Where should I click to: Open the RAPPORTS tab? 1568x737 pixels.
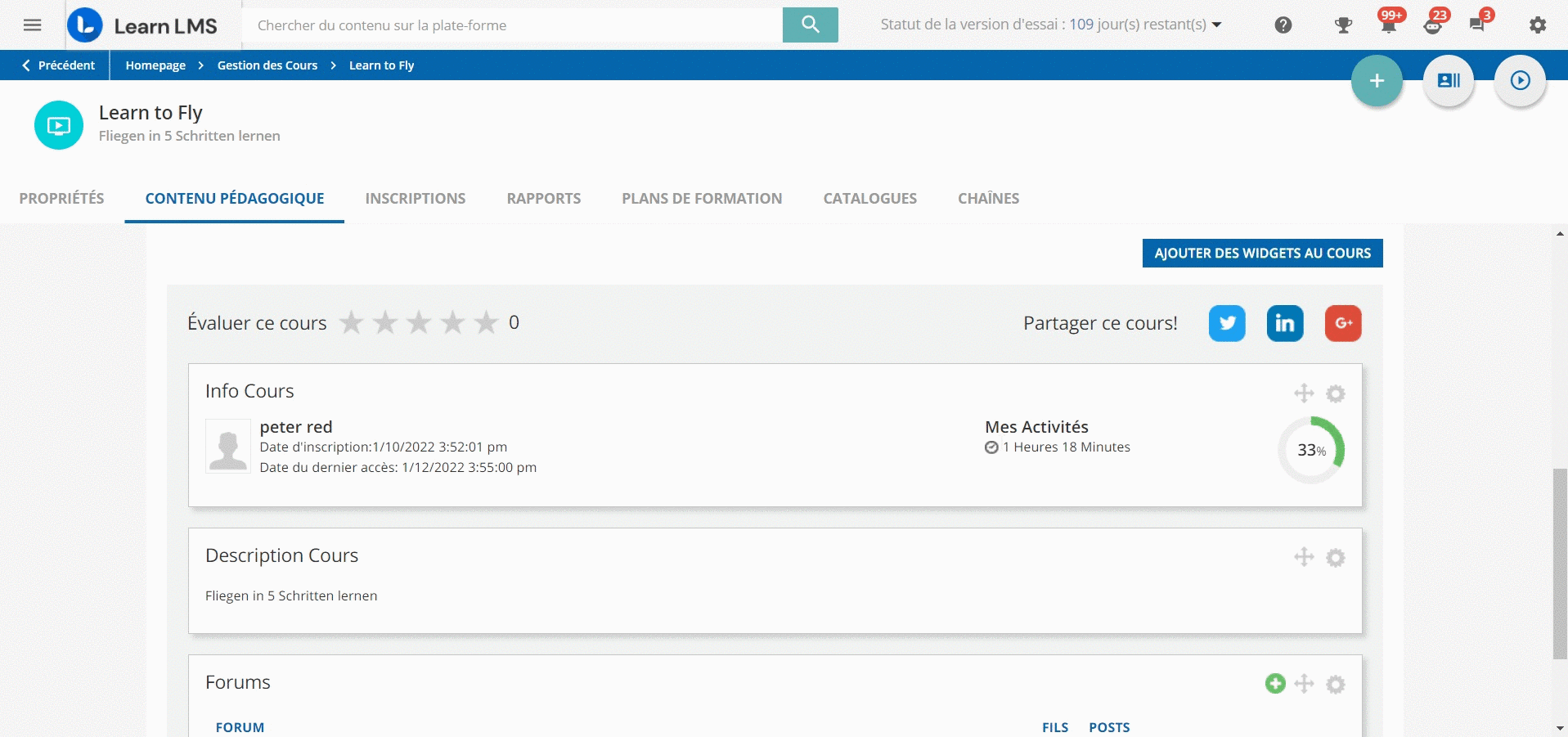(x=543, y=198)
